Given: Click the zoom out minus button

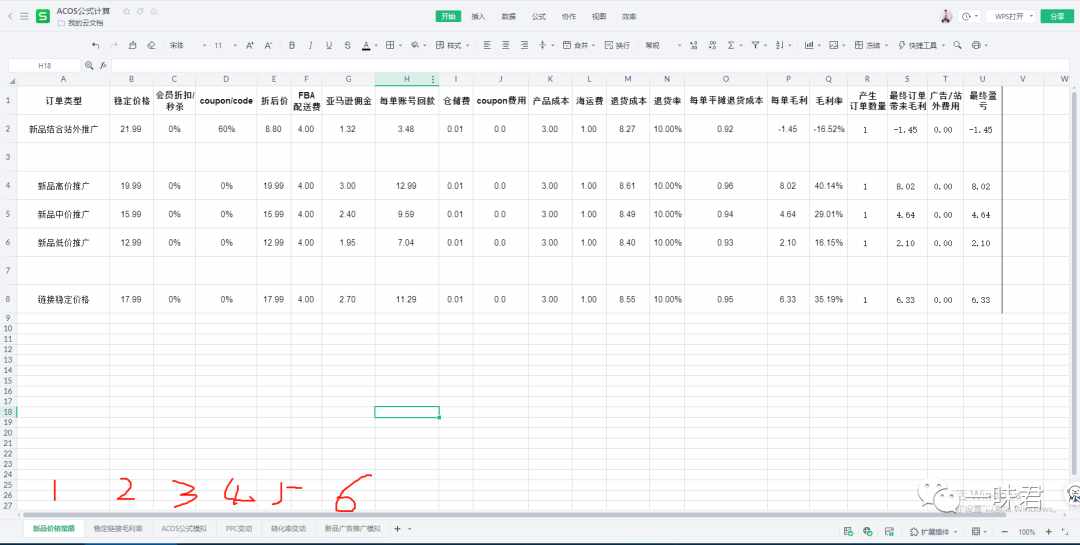Looking at the screenshot, I should (x=1005, y=532).
